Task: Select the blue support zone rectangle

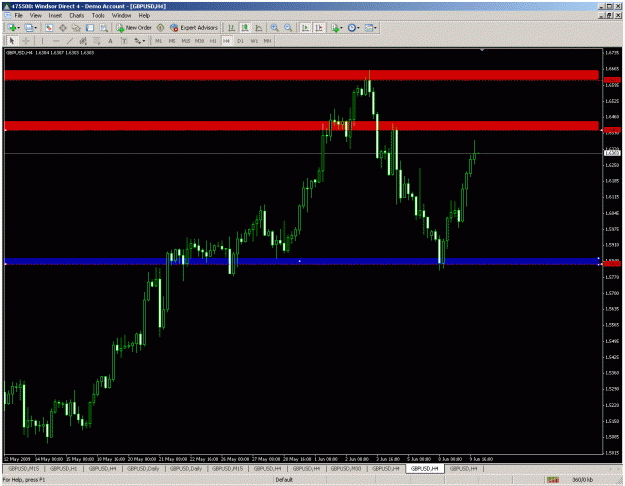Action: [x=302, y=261]
